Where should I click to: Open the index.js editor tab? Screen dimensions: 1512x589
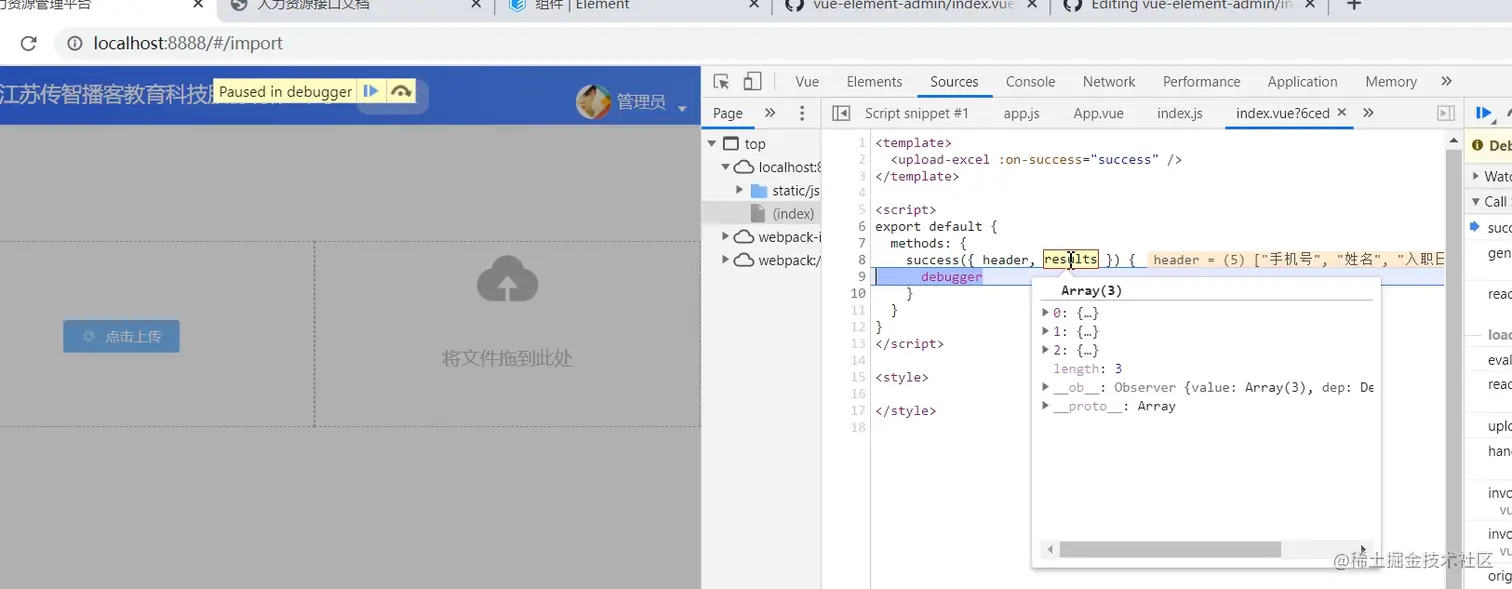[x=1180, y=113]
